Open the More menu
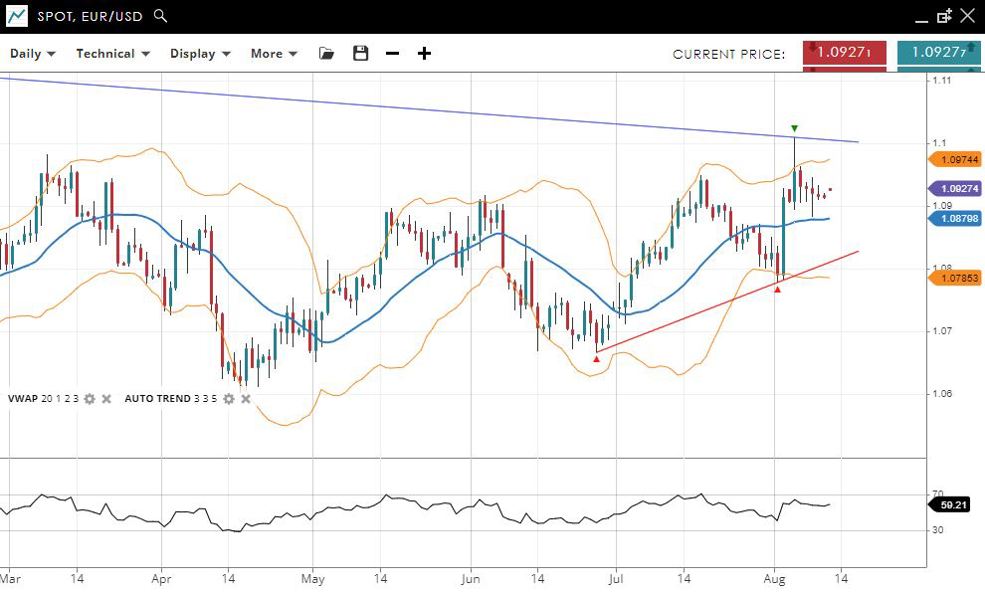This screenshot has width=985, height=592. (x=273, y=54)
